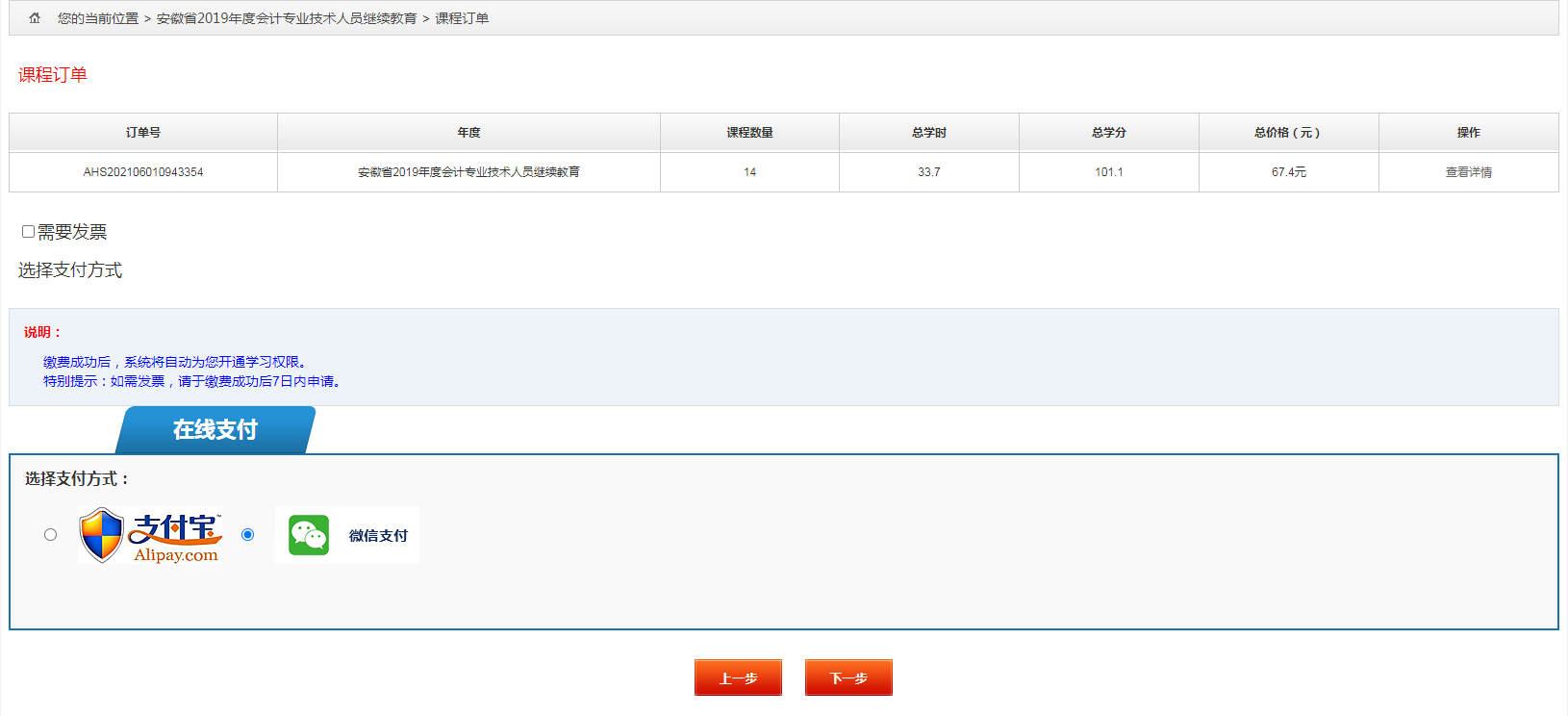This screenshot has width=1568, height=716.
Task: Click the green WeChat Pay icon
Action: [x=309, y=535]
